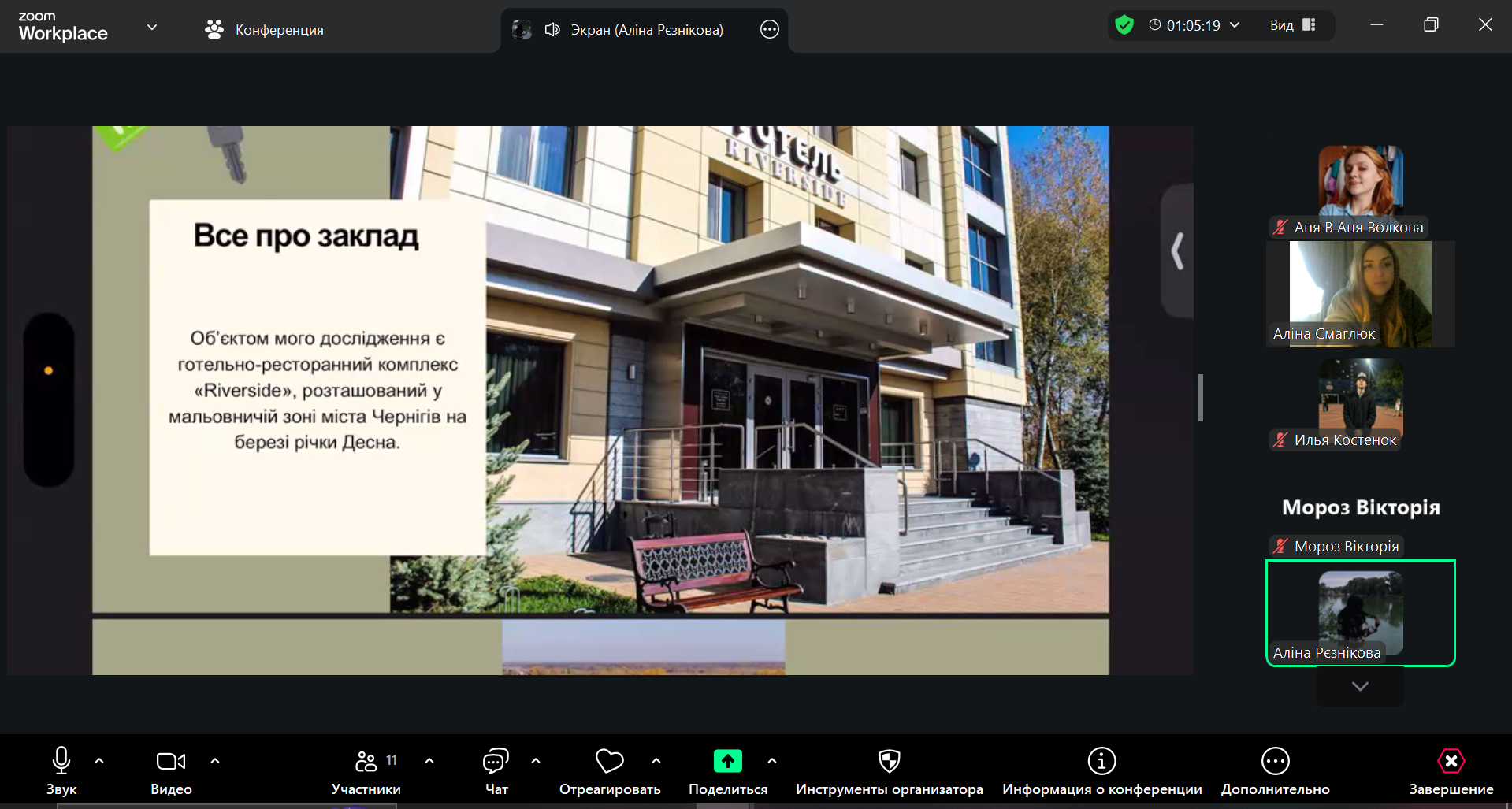Click the End meeting button

pyautogui.click(x=1451, y=761)
